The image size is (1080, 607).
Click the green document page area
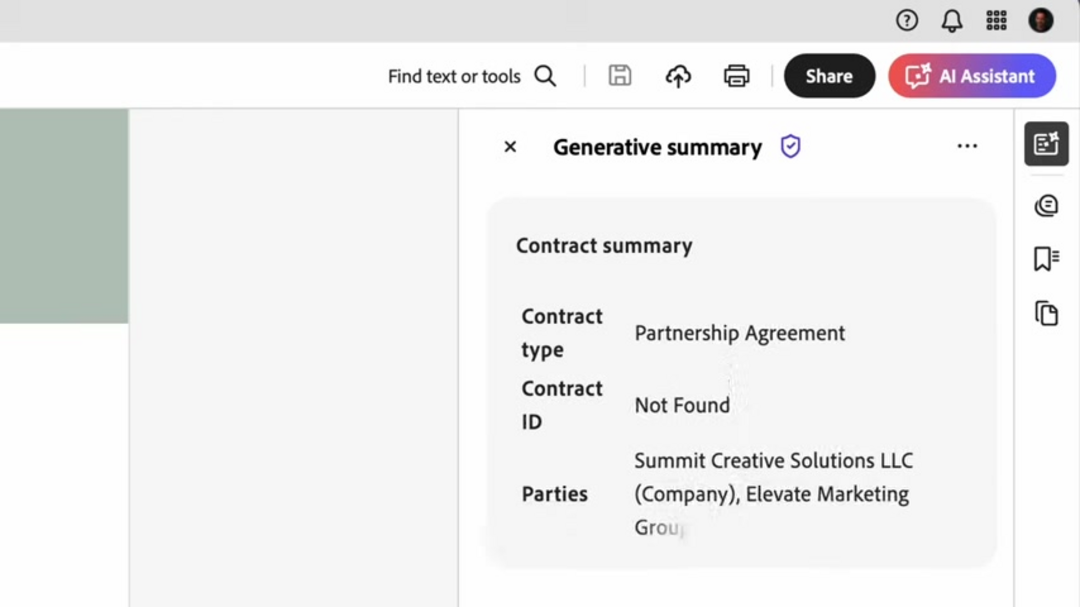pyautogui.click(x=64, y=216)
